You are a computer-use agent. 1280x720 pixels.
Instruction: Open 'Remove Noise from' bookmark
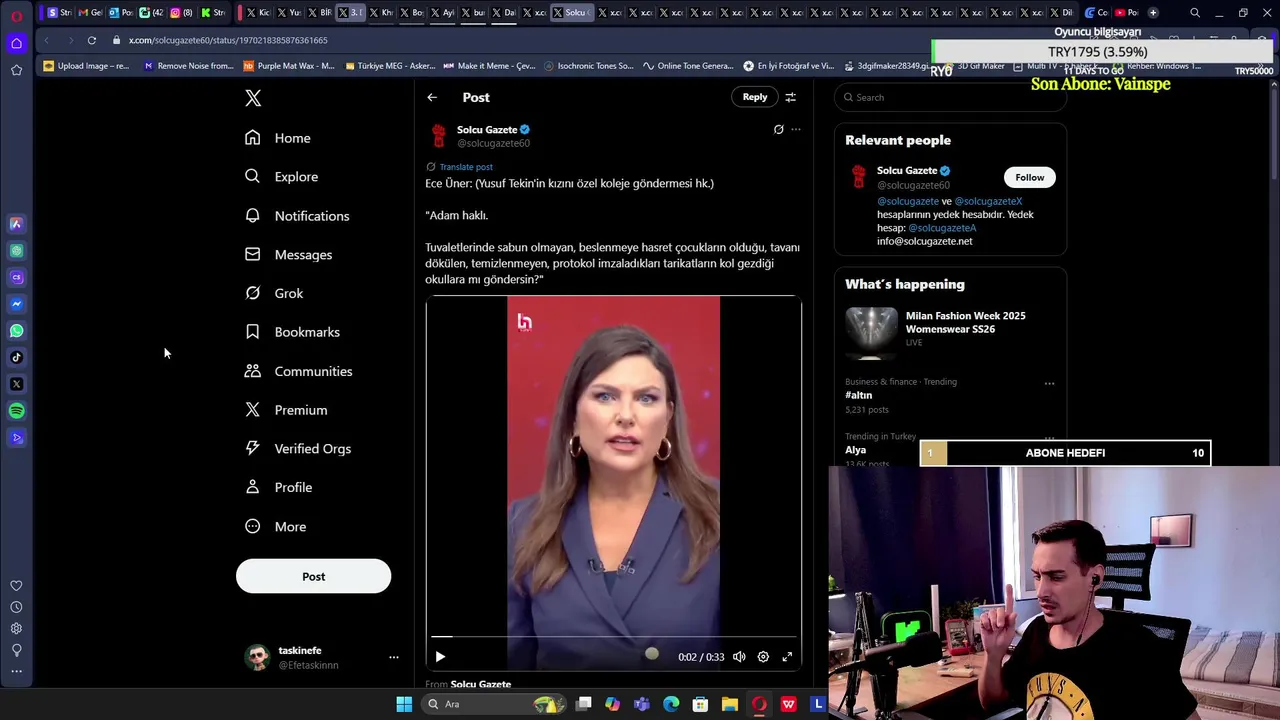pyautogui.click(x=189, y=66)
